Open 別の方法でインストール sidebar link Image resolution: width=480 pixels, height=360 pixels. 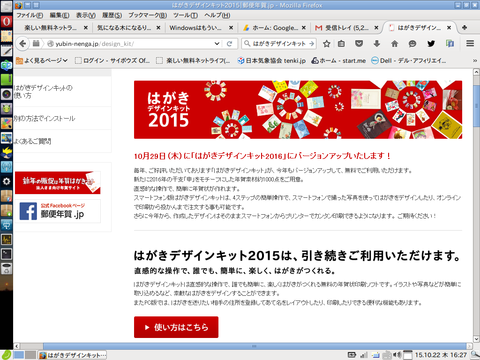(x=44, y=118)
